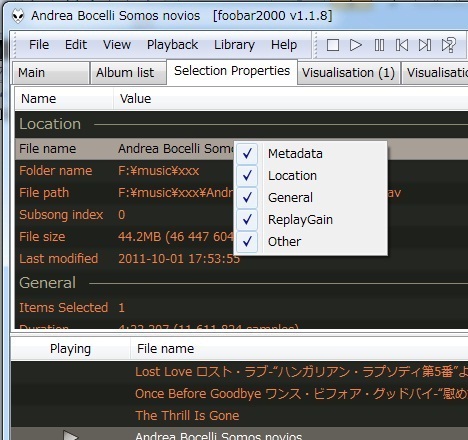Open the Help menu

284,45
